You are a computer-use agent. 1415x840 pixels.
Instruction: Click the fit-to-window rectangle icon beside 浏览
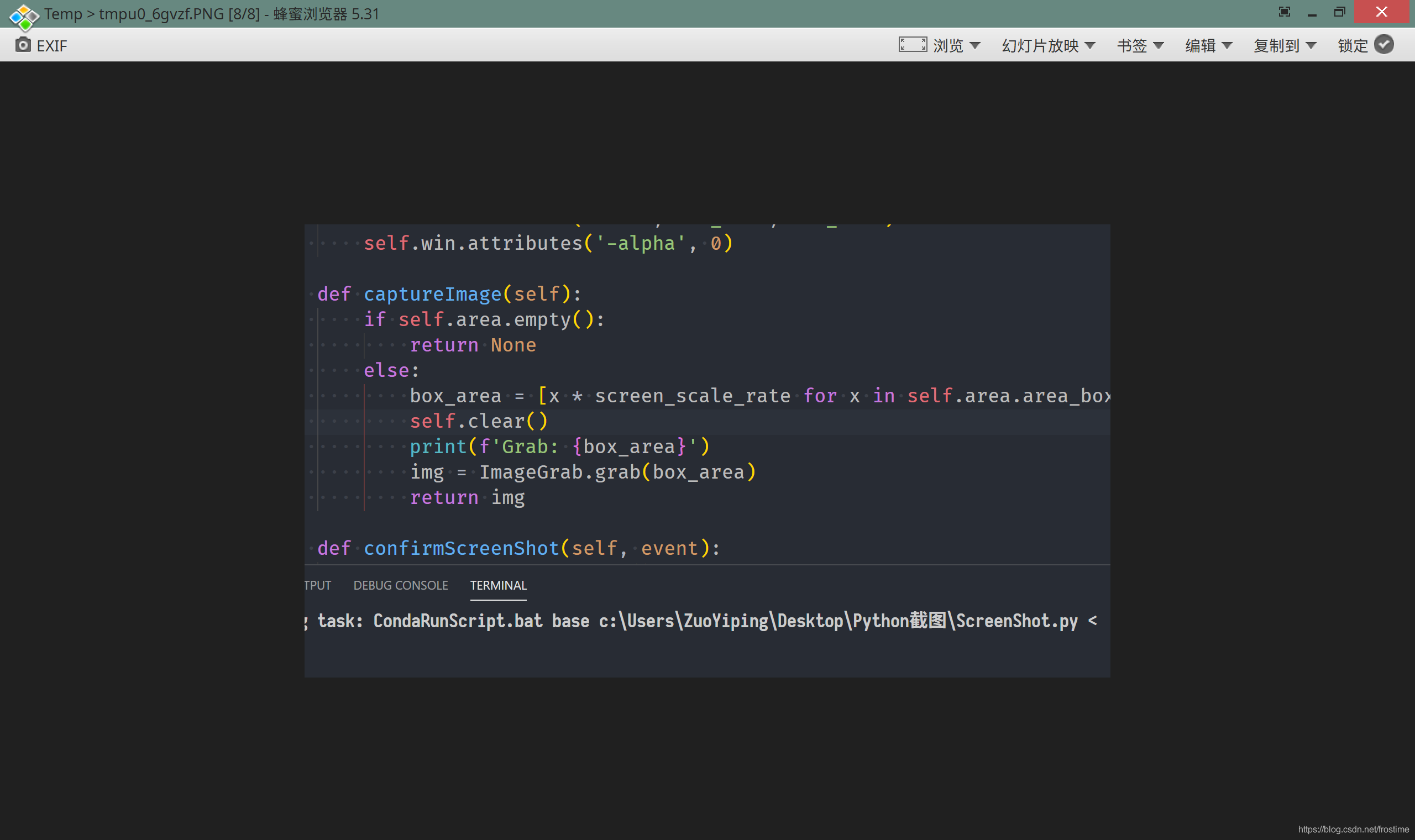click(x=913, y=45)
